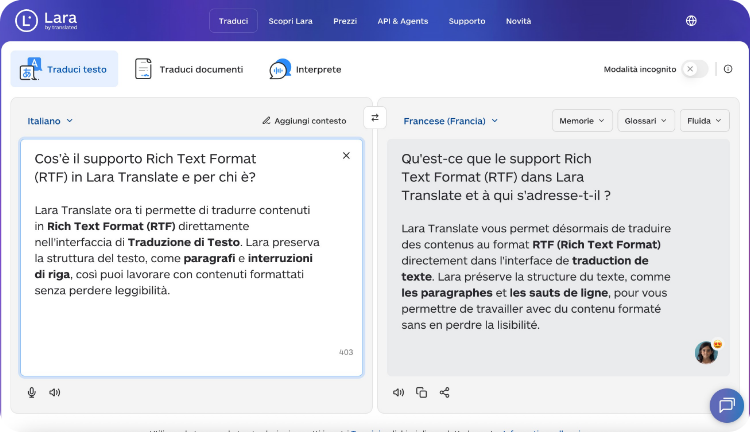Click Aggiungi contesto button
Screen dimensions: 750x432
click(304, 121)
